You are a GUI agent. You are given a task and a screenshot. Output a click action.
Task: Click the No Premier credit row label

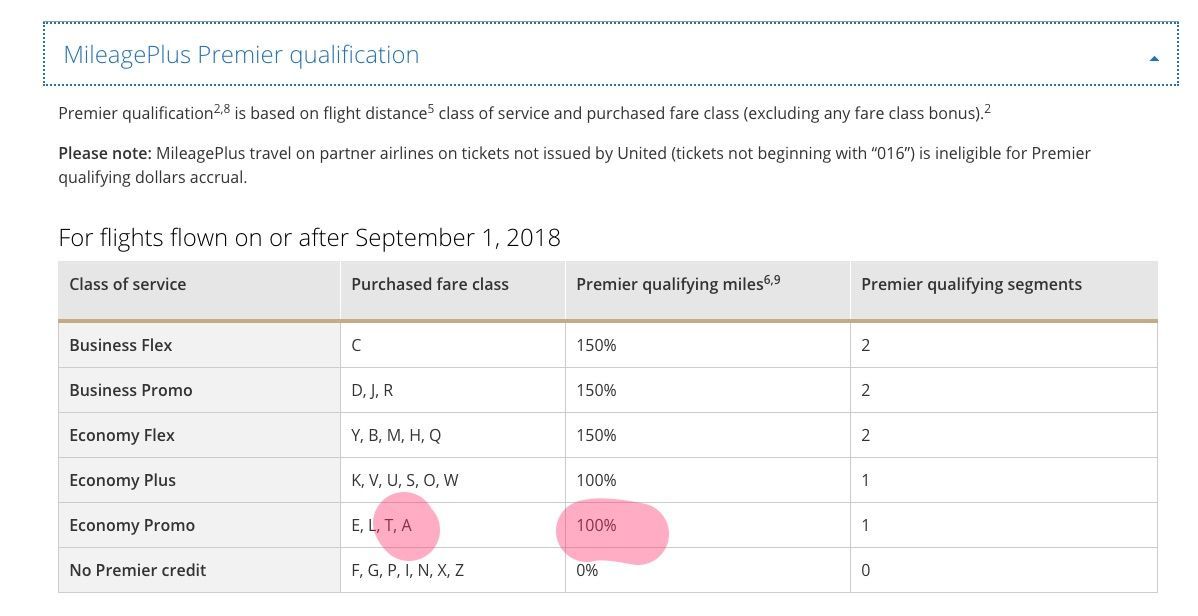click(138, 570)
